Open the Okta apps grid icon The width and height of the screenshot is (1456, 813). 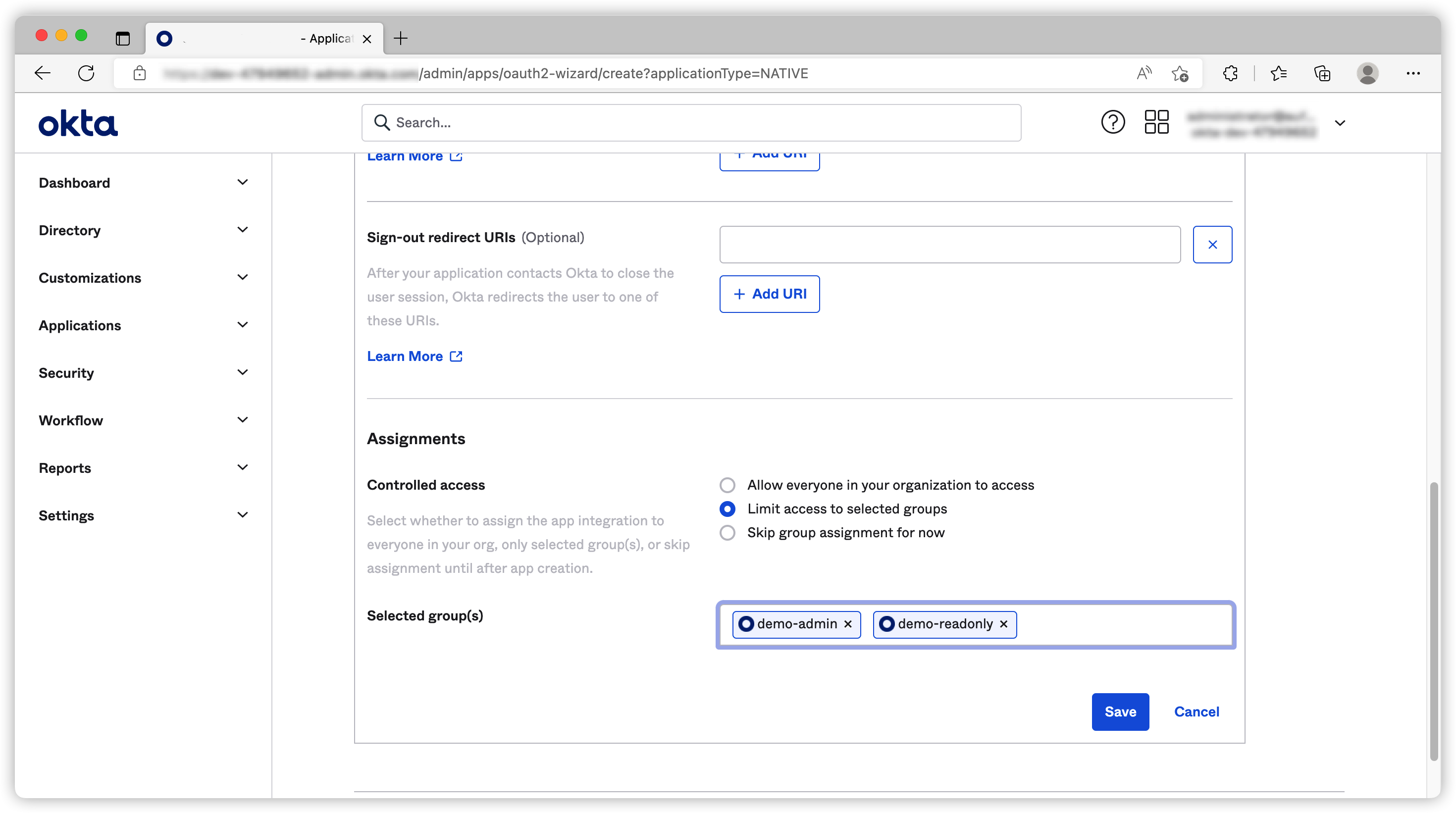[1156, 122]
